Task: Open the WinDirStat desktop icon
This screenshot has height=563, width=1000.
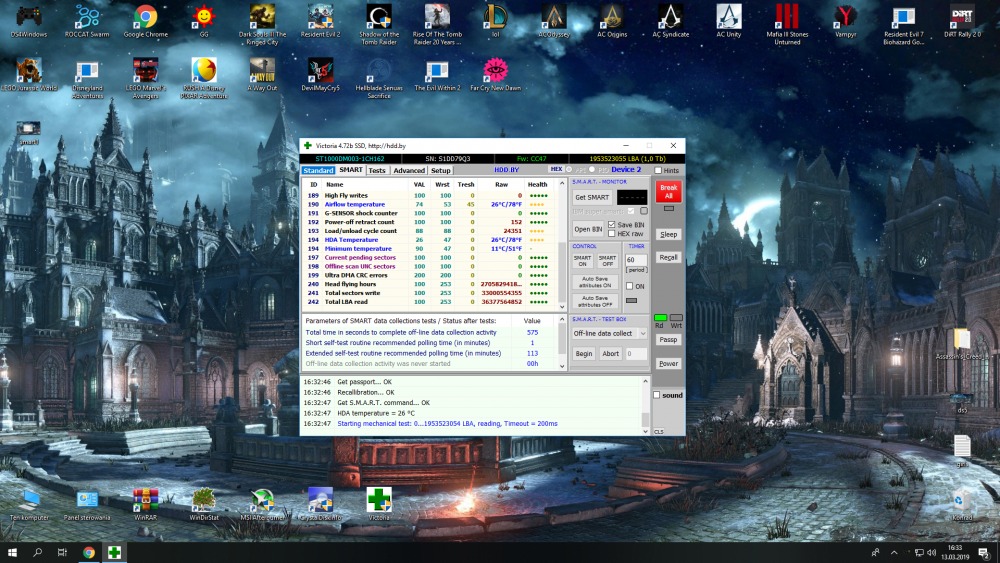Action: click(204, 499)
